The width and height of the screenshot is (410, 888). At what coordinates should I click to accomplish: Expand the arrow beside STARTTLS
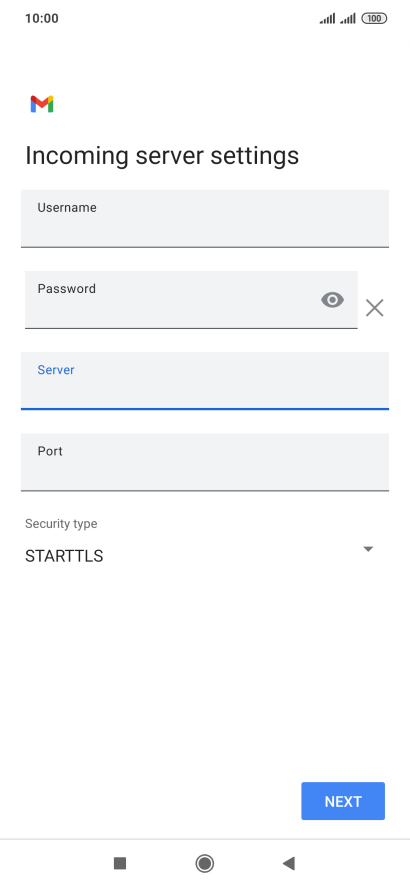(x=368, y=549)
